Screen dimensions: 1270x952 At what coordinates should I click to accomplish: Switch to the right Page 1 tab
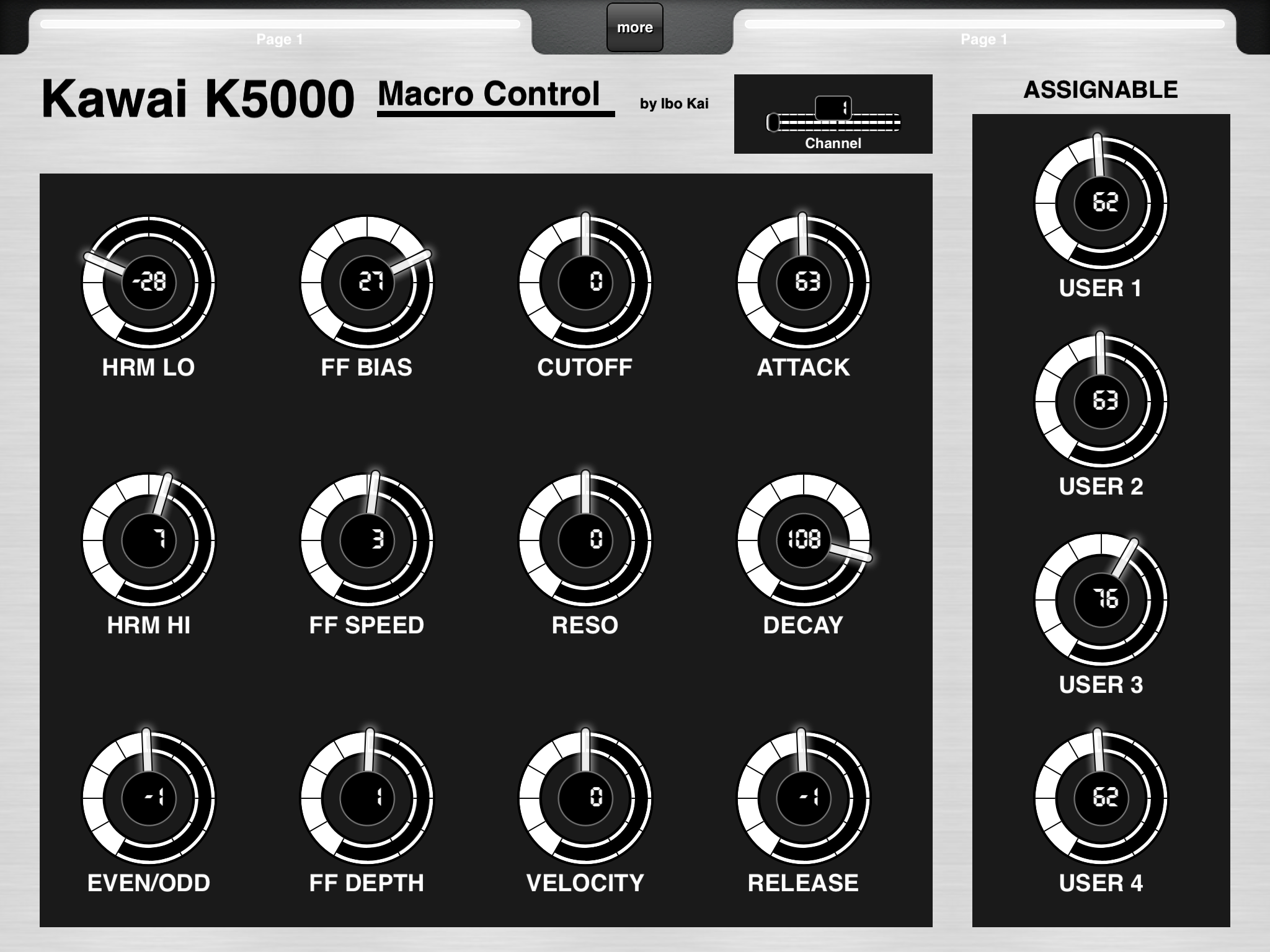coord(984,32)
